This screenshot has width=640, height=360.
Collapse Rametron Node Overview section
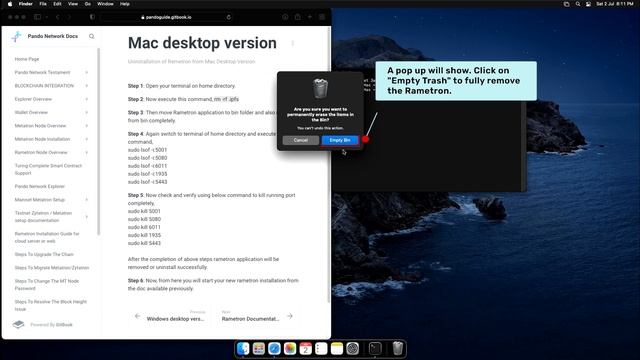(87, 153)
